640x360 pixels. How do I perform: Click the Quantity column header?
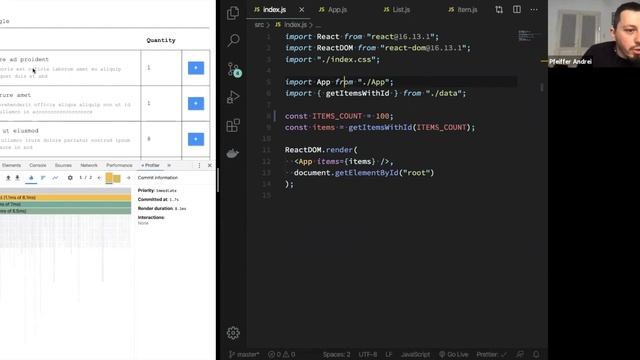tap(161, 40)
